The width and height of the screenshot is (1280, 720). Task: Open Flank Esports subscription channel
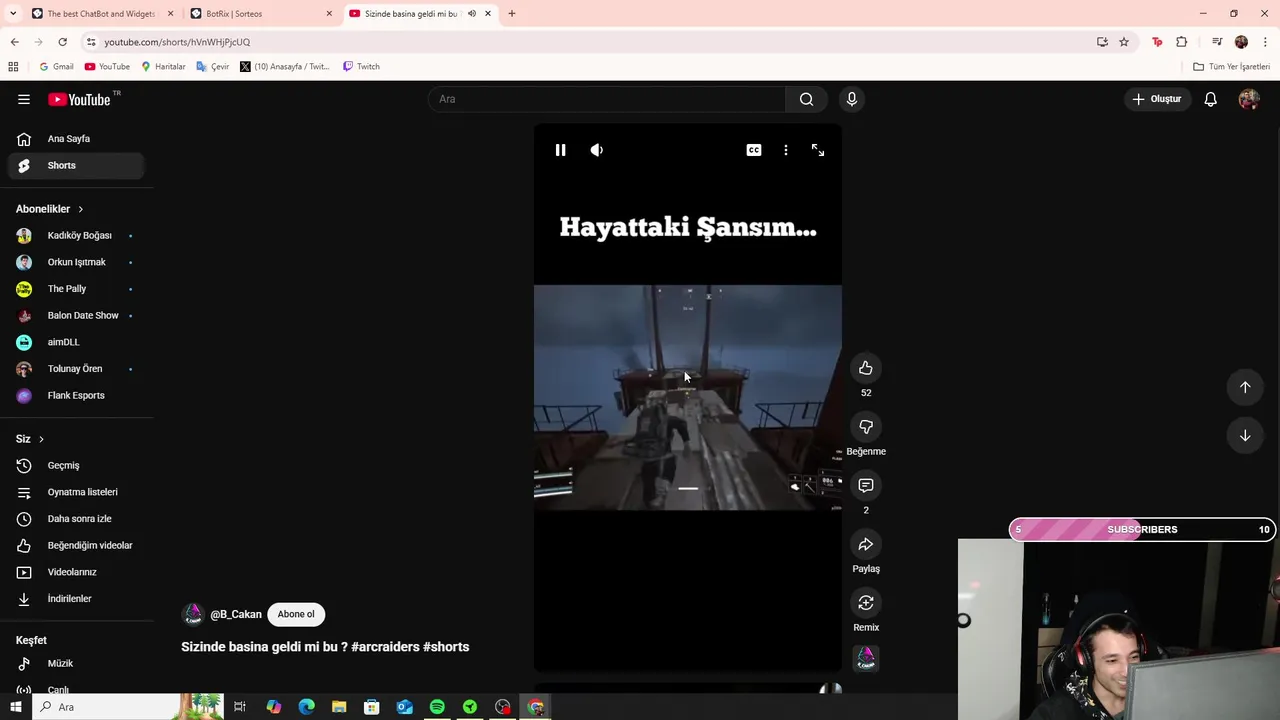[x=76, y=395]
